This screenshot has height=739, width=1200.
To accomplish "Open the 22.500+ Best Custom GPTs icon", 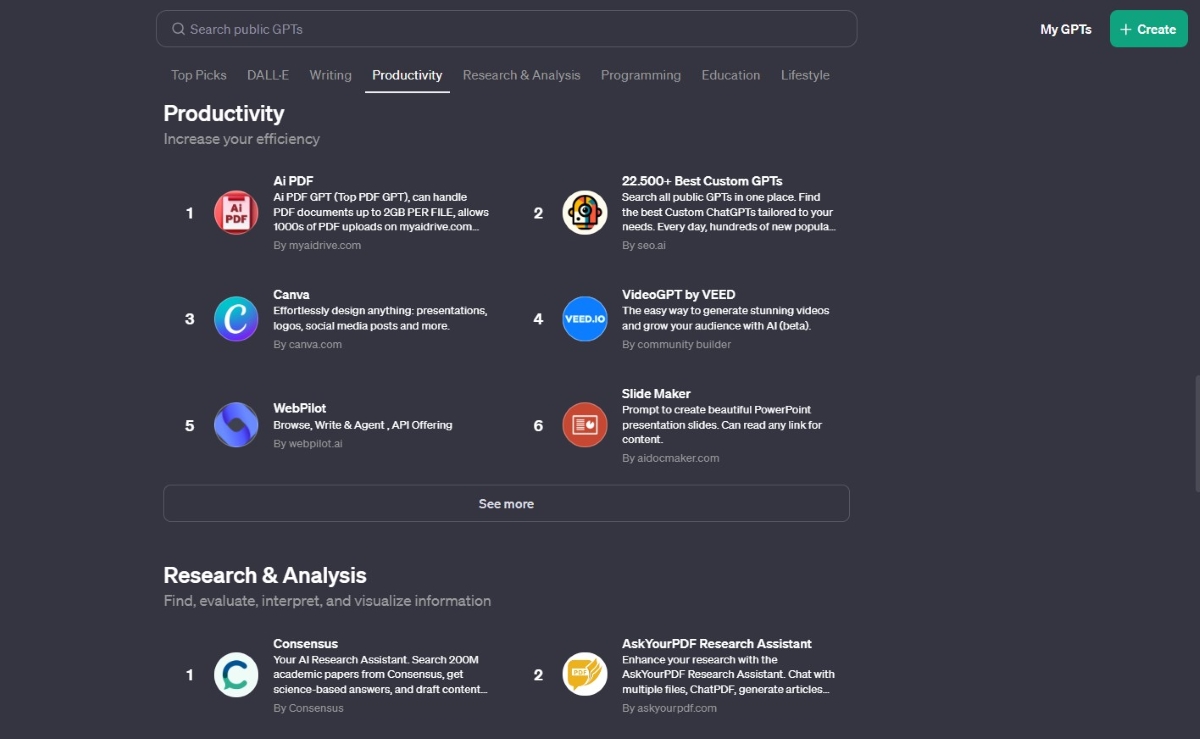I will click(x=585, y=213).
